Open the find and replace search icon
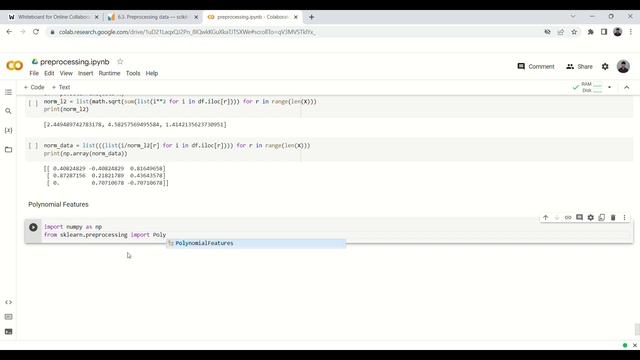Image resolution: width=640 pixels, height=360 pixels. tap(8, 111)
